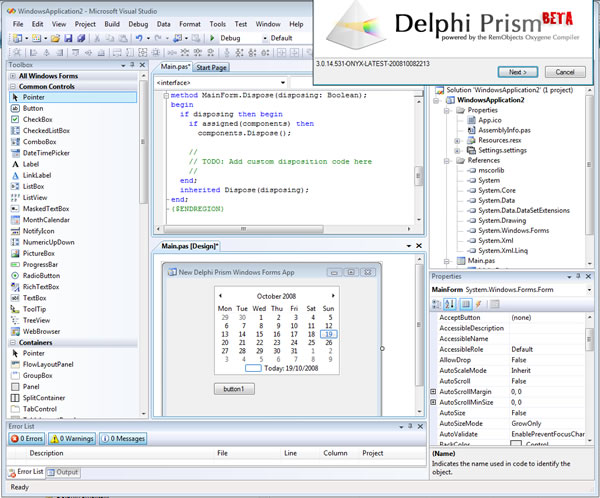Show the Properties grid view button
The height and width of the screenshot is (498, 600).
tap(465, 304)
